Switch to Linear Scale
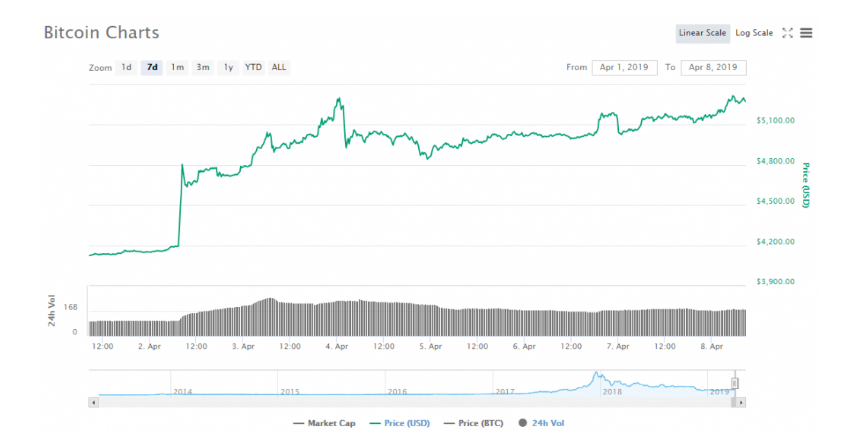Viewport: 868px width, 444px height. pyautogui.click(x=702, y=33)
